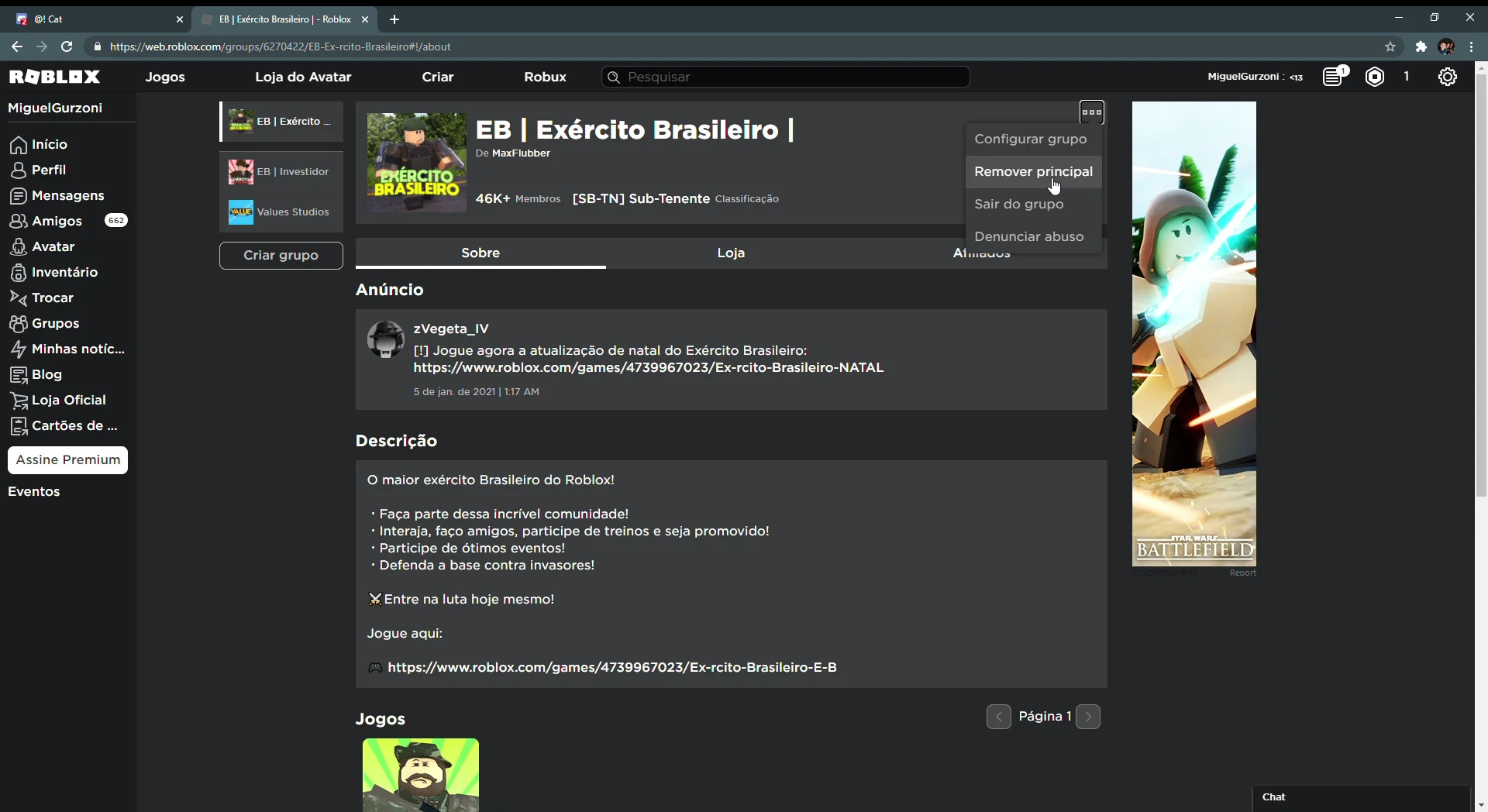Image resolution: width=1488 pixels, height=812 pixels.
Task: Open Blog in the sidebar
Action: 36,374
